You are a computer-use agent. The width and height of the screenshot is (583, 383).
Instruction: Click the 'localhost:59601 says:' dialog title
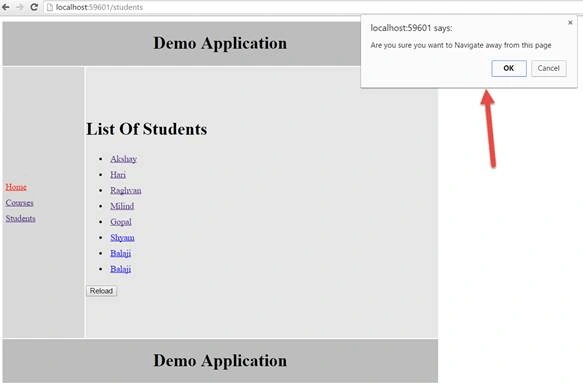[x=411, y=28]
